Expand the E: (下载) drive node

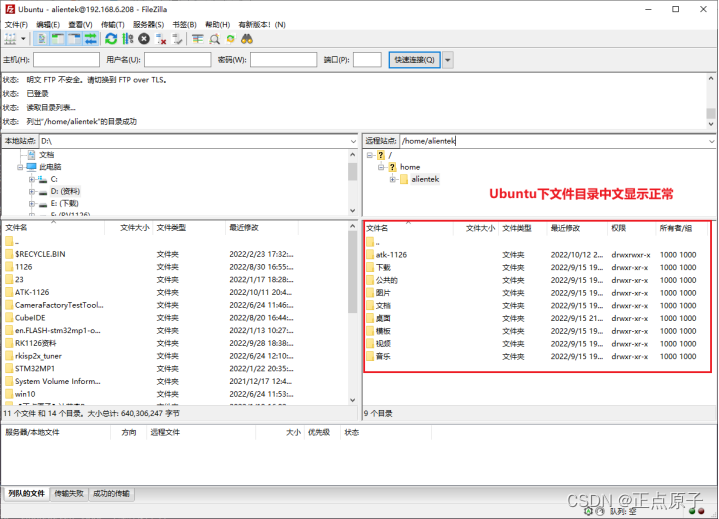pyautogui.click(x=32, y=204)
